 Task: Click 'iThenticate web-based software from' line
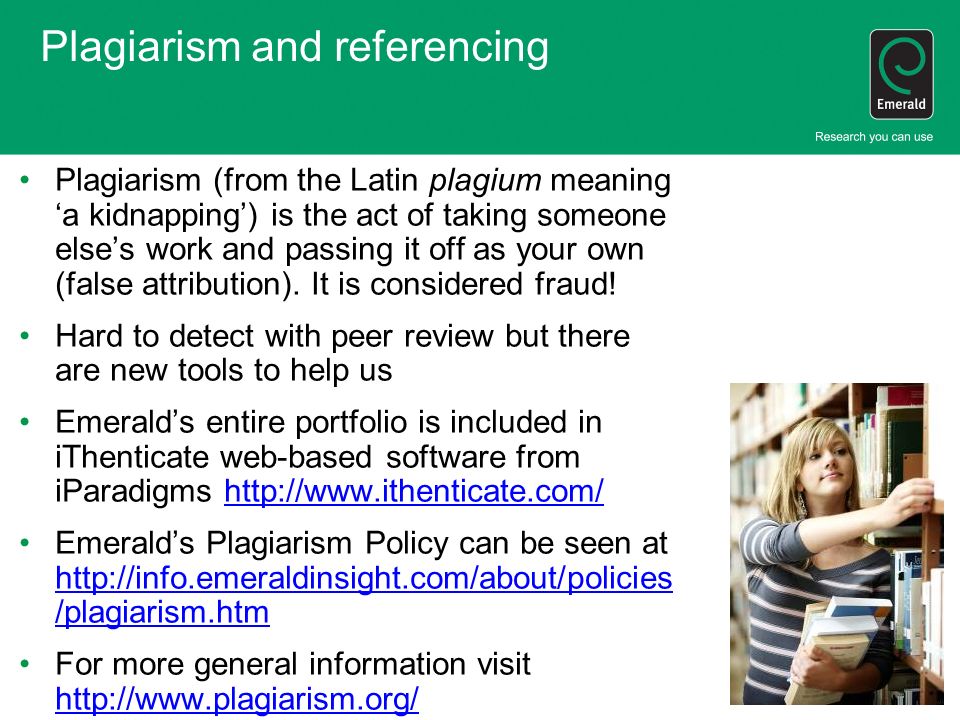tap(318, 457)
